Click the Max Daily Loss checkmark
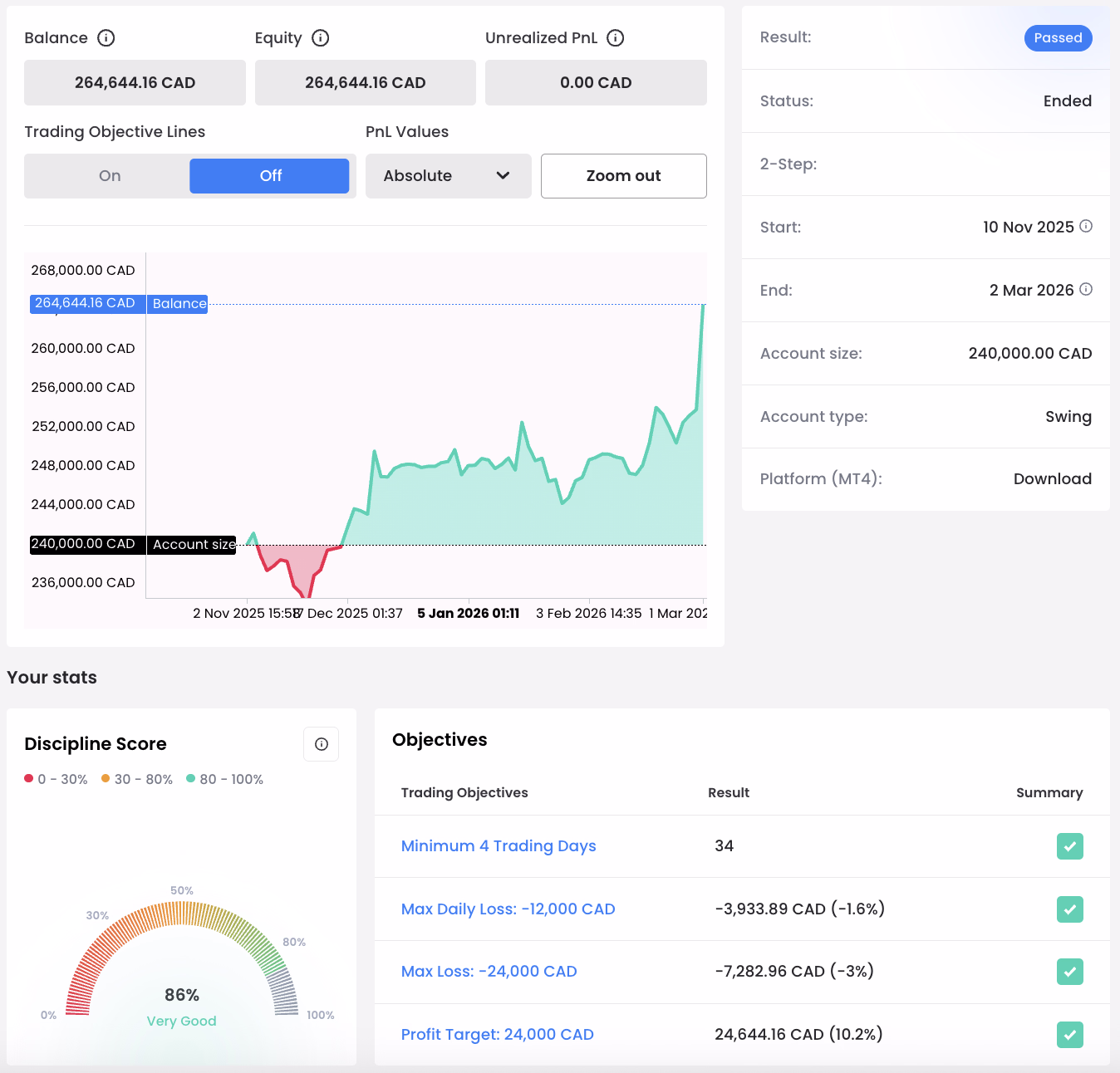The width and height of the screenshot is (1120, 1073). point(1070,909)
